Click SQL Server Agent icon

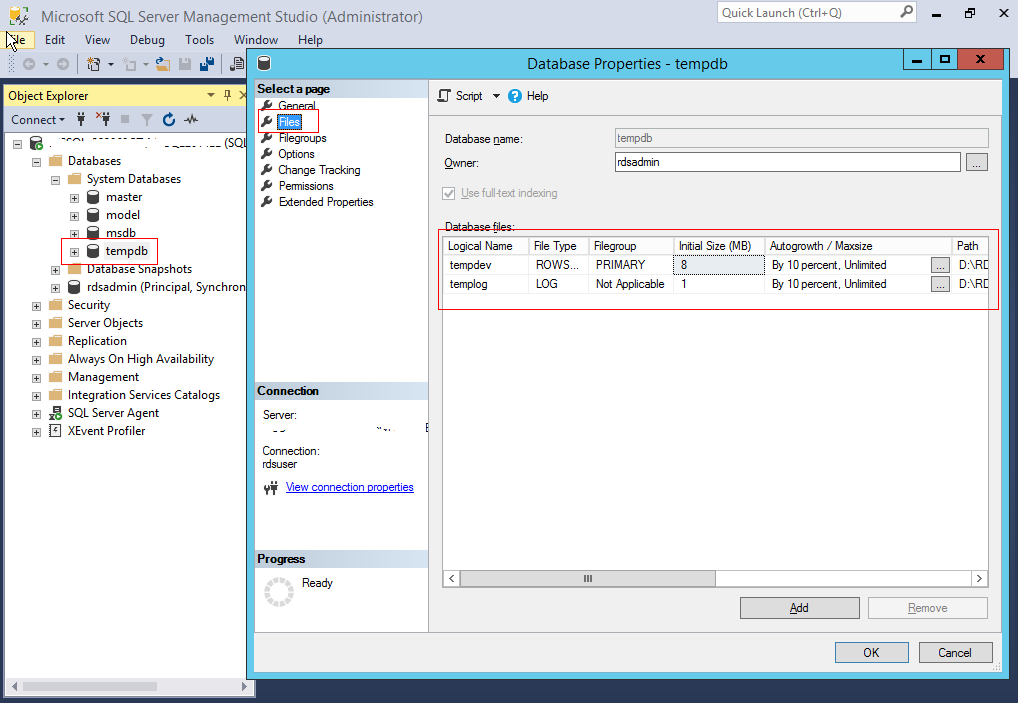pos(56,413)
